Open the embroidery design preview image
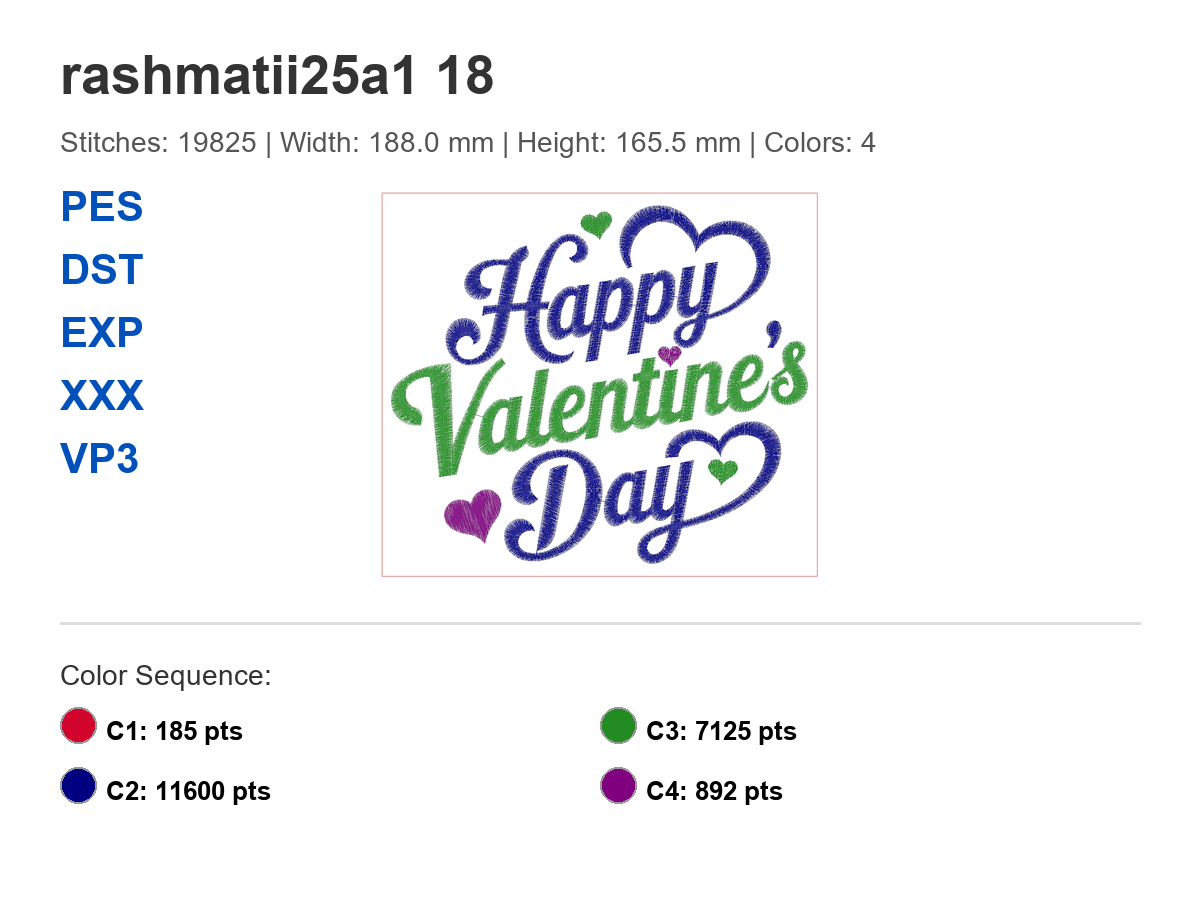The image size is (1200, 900). (x=599, y=383)
